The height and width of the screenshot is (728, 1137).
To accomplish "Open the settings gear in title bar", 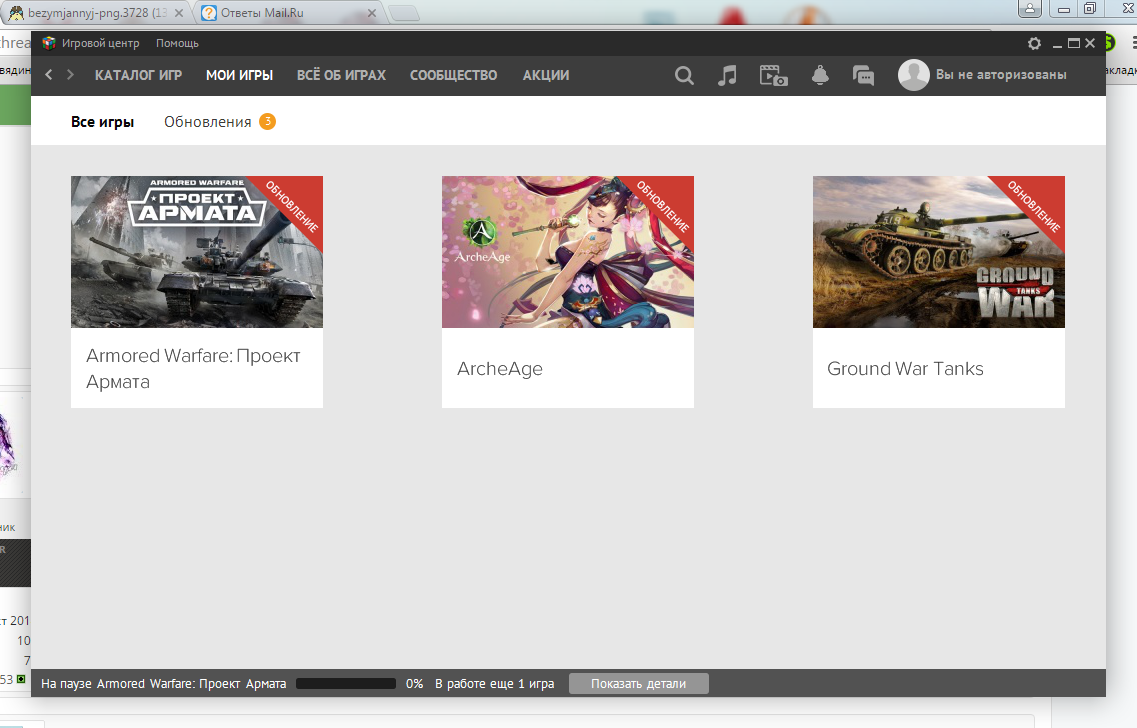I will (x=1034, y=44).
